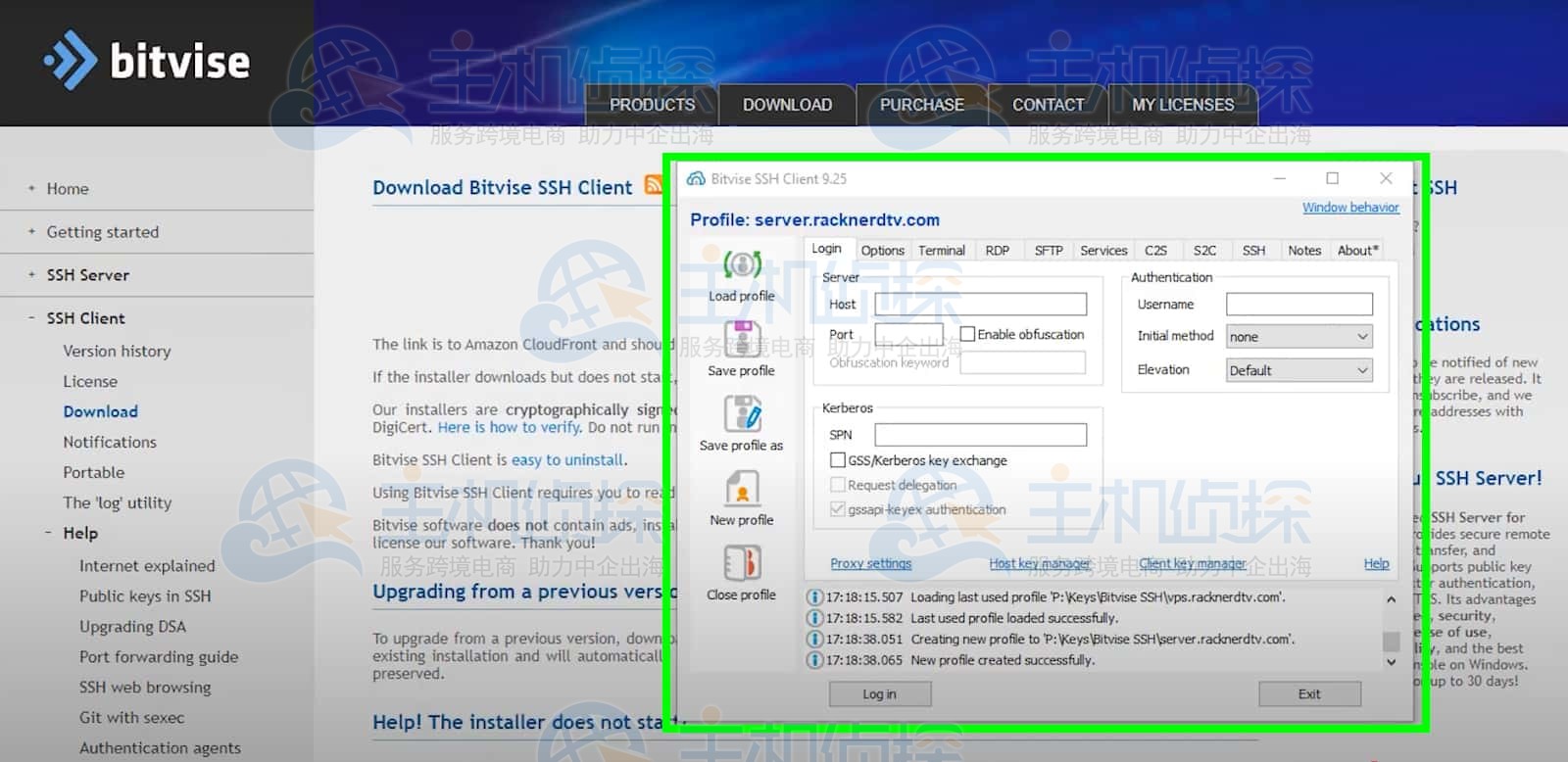Collapse the SSH Client sidebar section

[x=32, y=318]
